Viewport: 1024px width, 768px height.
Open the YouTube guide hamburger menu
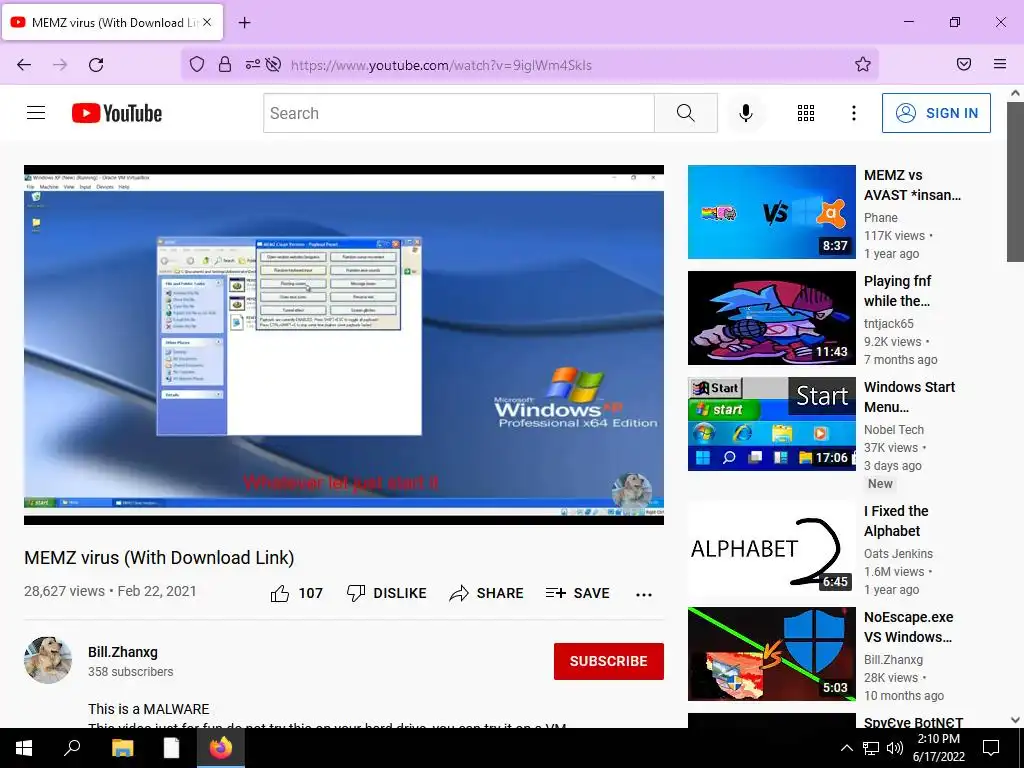[36, 113]
